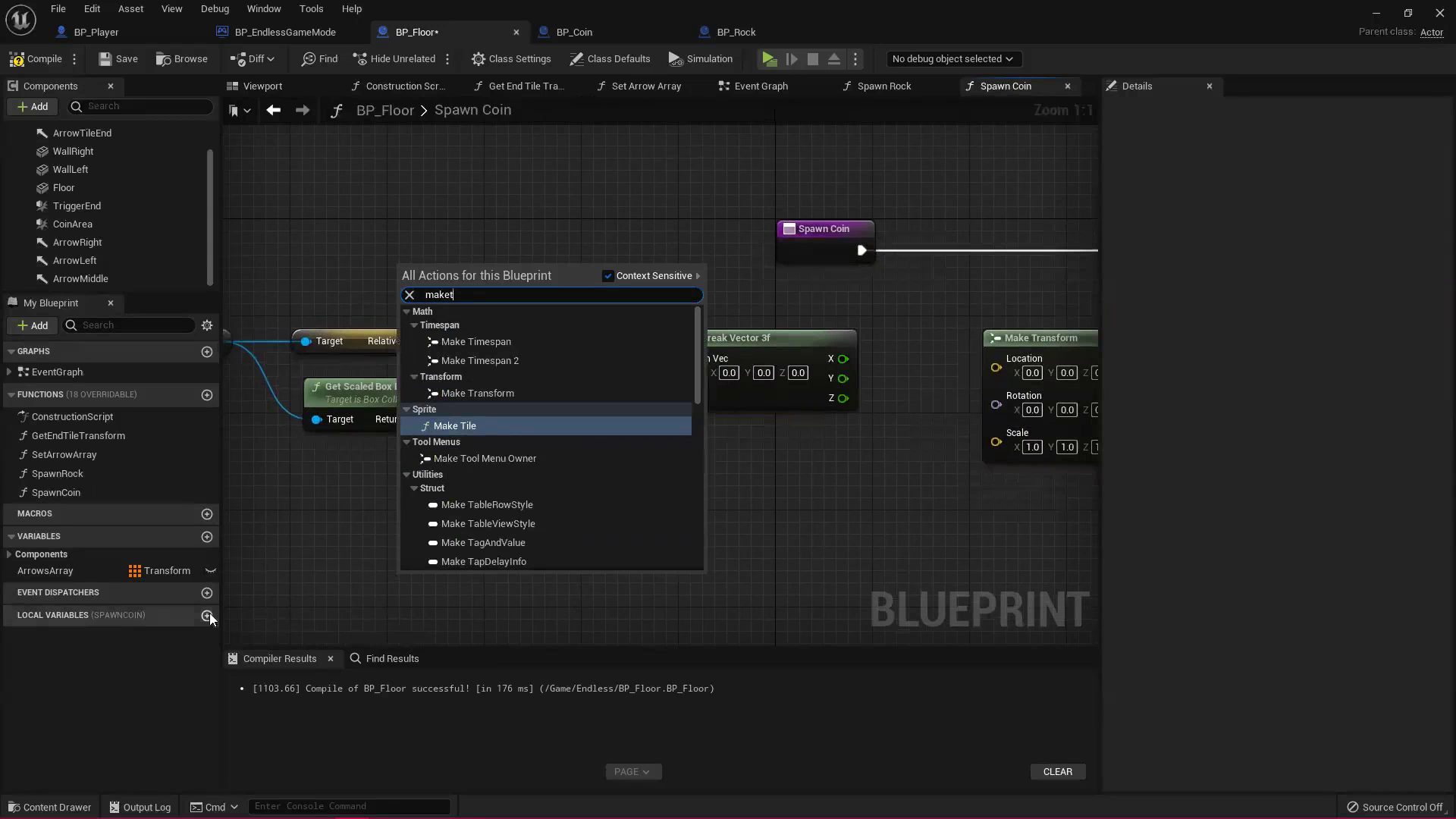Browse to asset in Content Browser
Viewport: 1456px width, 819px height.
pyautogui.click(x=181, y=59)
